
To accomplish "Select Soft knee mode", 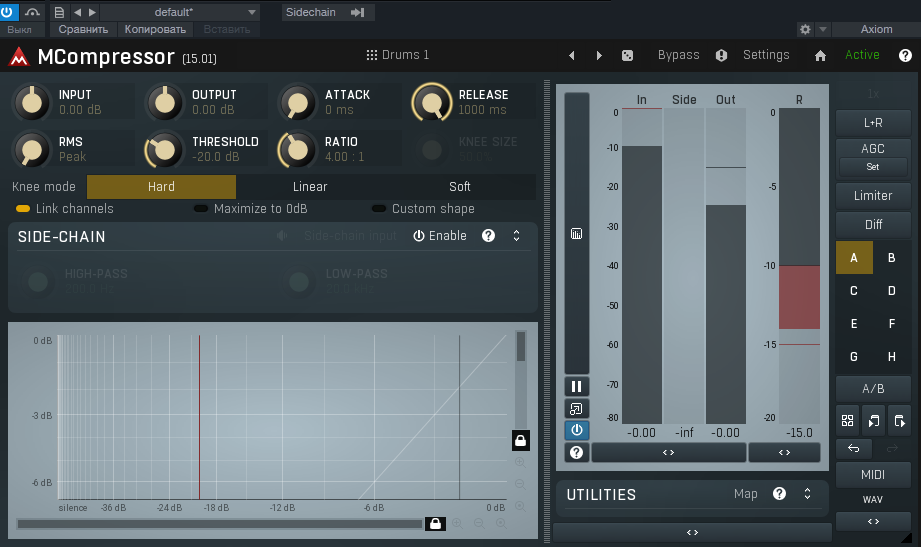I will (x=460, y=187).
